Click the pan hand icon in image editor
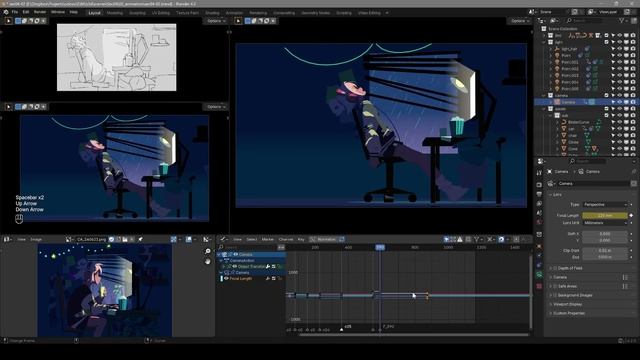Image resolution: width=640 pixels, height=360 pixels. 208,261
